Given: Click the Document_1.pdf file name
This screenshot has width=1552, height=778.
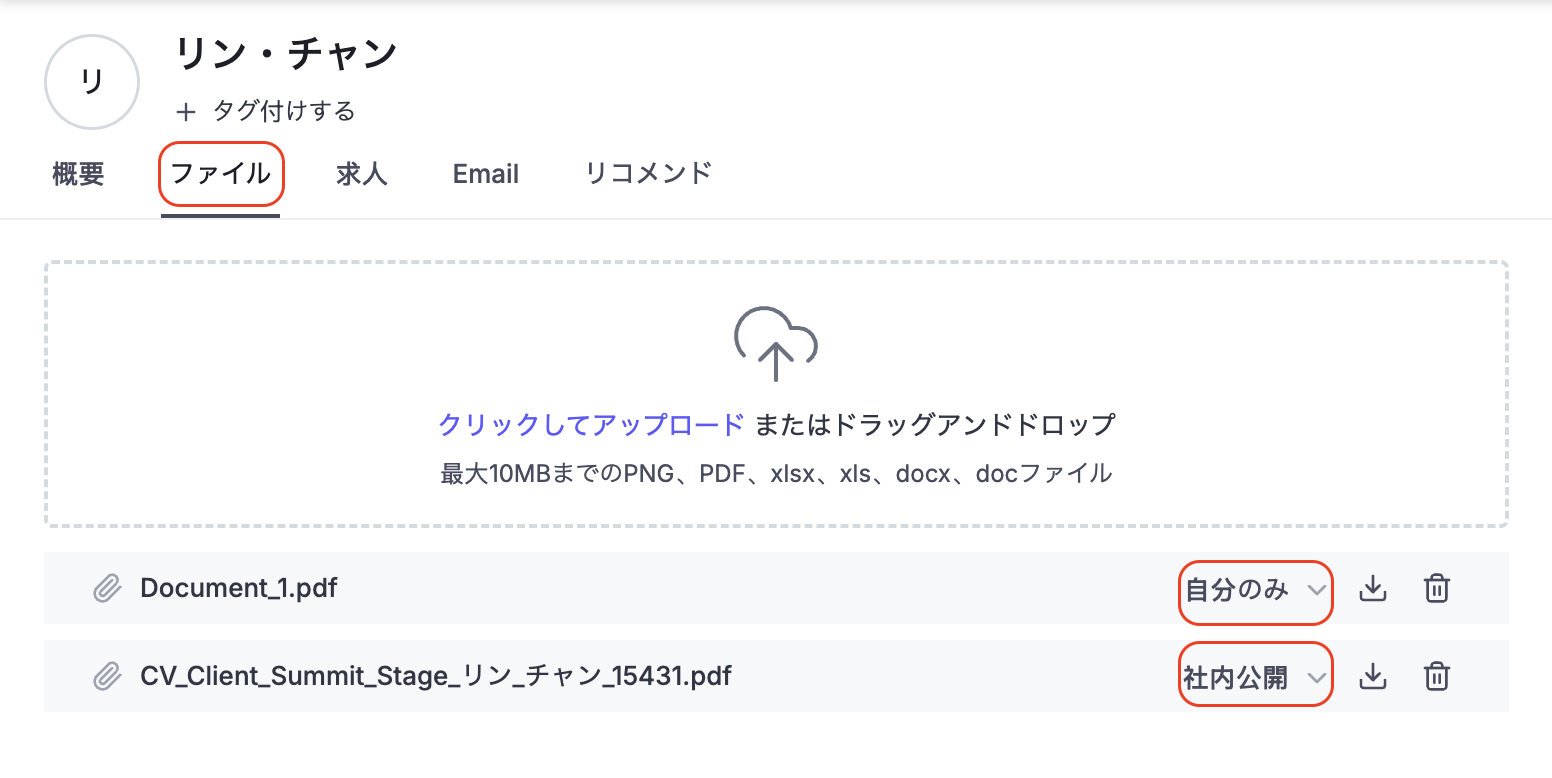Looking at the screenshot, I should pyautogui.click(x=239, y=588).
